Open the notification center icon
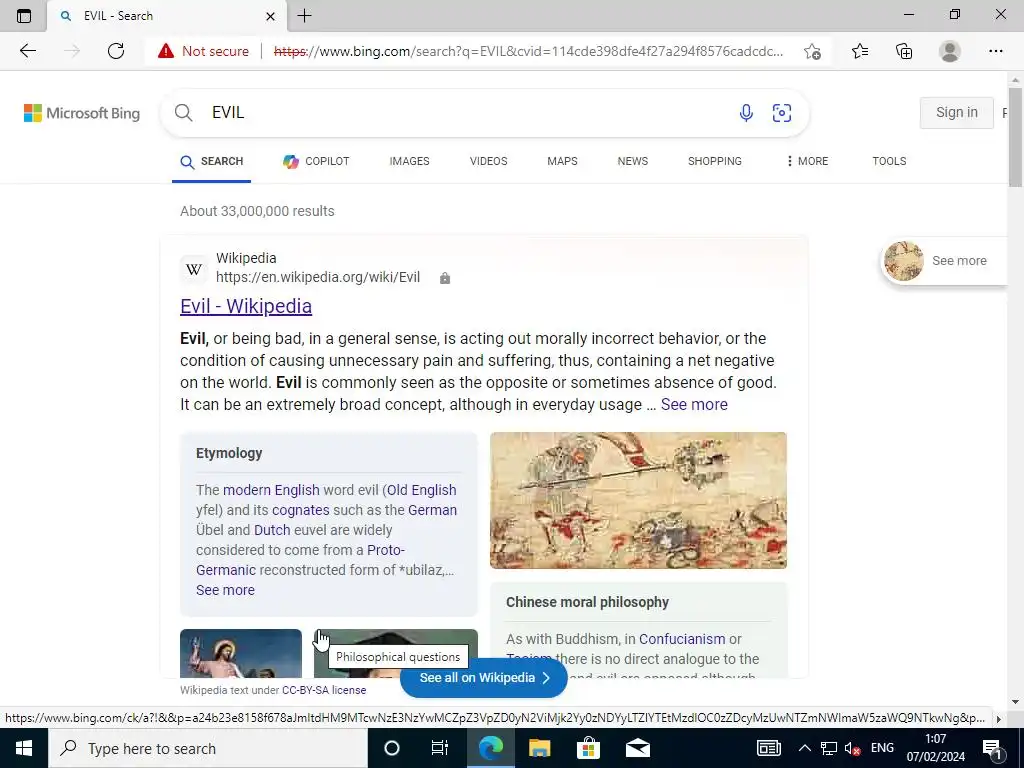Image resolution: width=1024 pixels, height=768 pixels. [x=992, y=748]
